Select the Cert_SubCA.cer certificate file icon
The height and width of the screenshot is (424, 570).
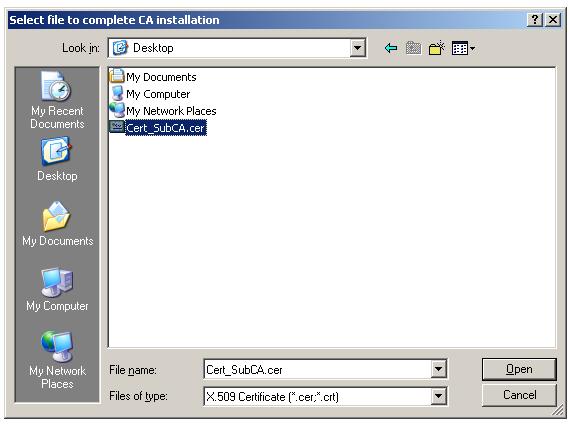tap(117, 127)
